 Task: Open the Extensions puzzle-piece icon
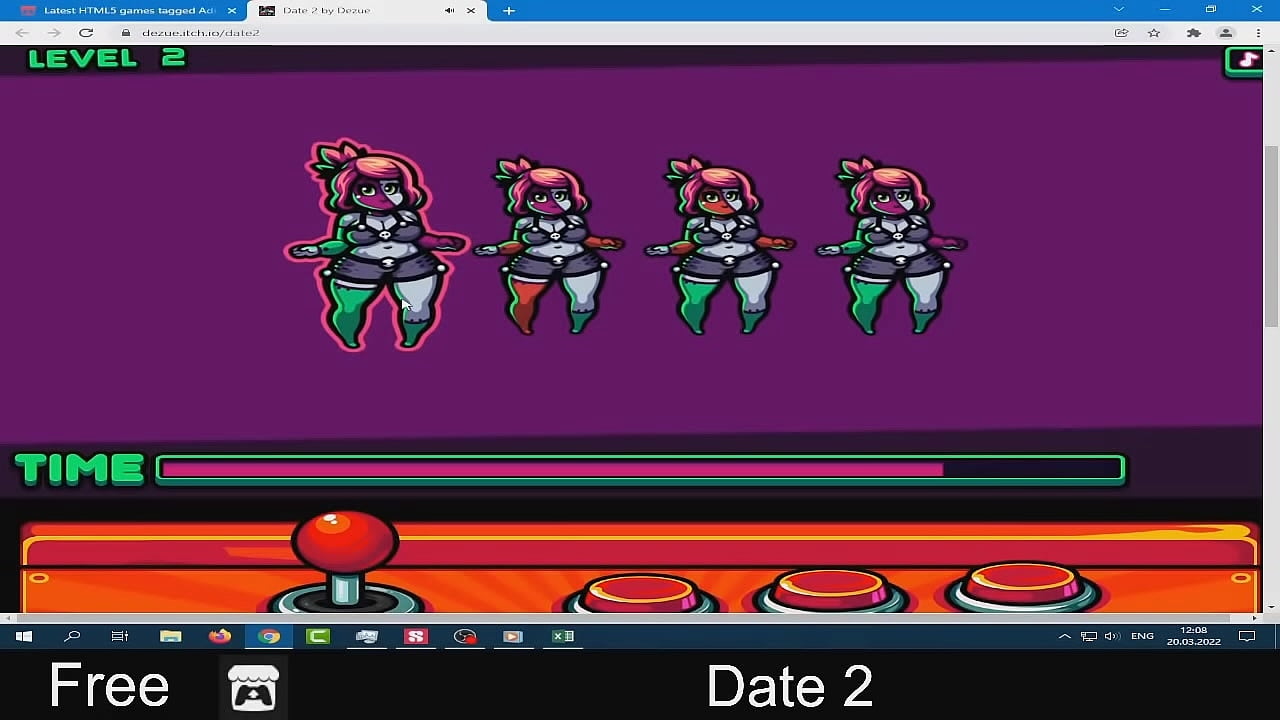tap(1193, 32)
